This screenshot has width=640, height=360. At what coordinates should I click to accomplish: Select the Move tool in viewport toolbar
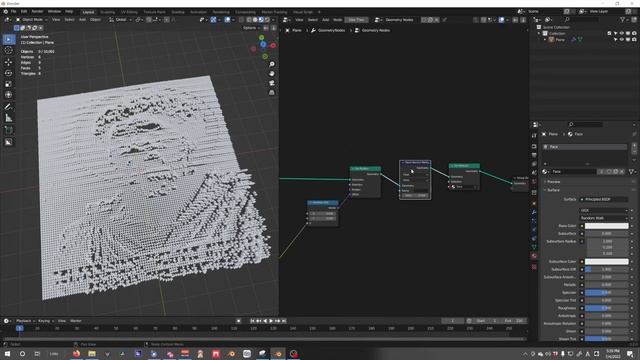(9, 62)
